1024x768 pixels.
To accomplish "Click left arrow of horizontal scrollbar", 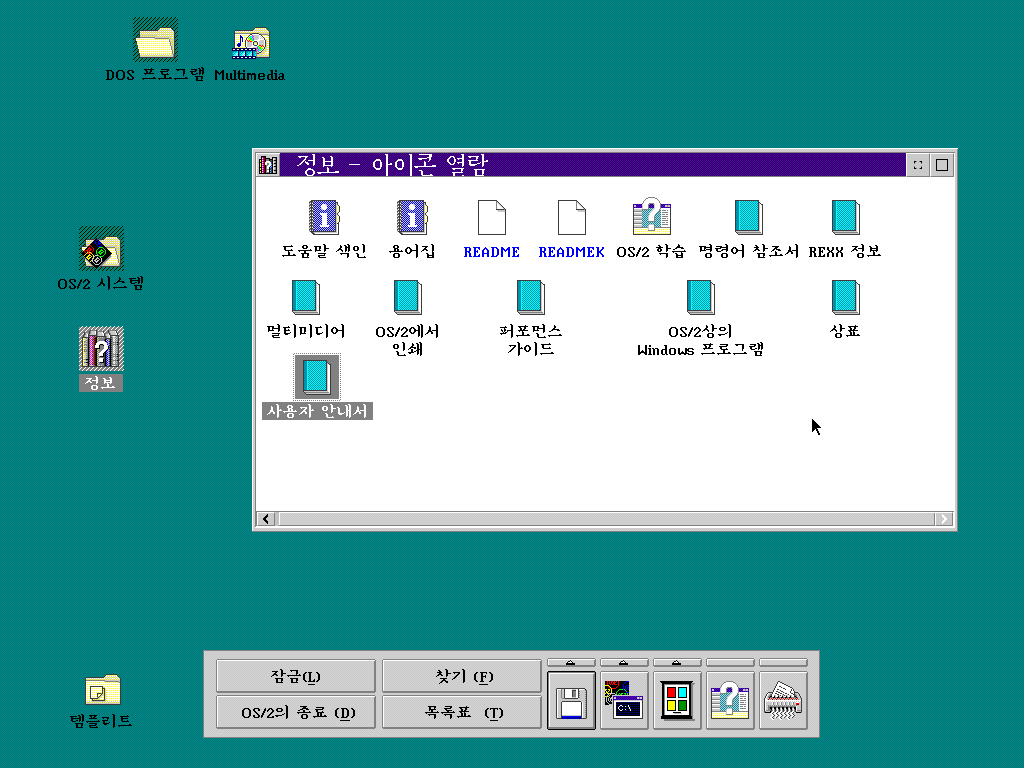I will pyautogui.click(x=266, y=519).
